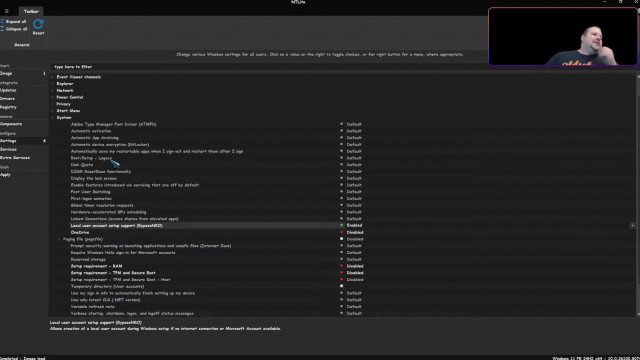Image resolution: width=640 pixels, height=360 pixels.
Task: Open the Updates page in the sidebar
Action: 8,90
